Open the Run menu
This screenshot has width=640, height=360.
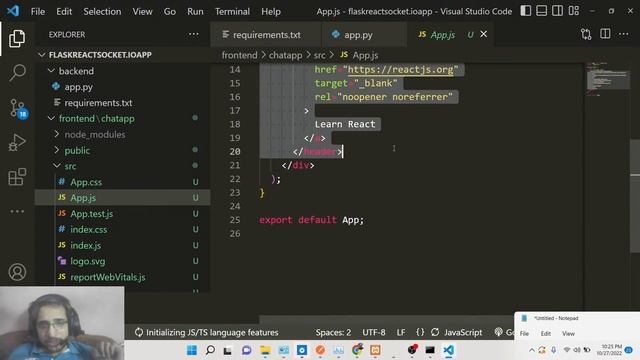coord(195,11)
